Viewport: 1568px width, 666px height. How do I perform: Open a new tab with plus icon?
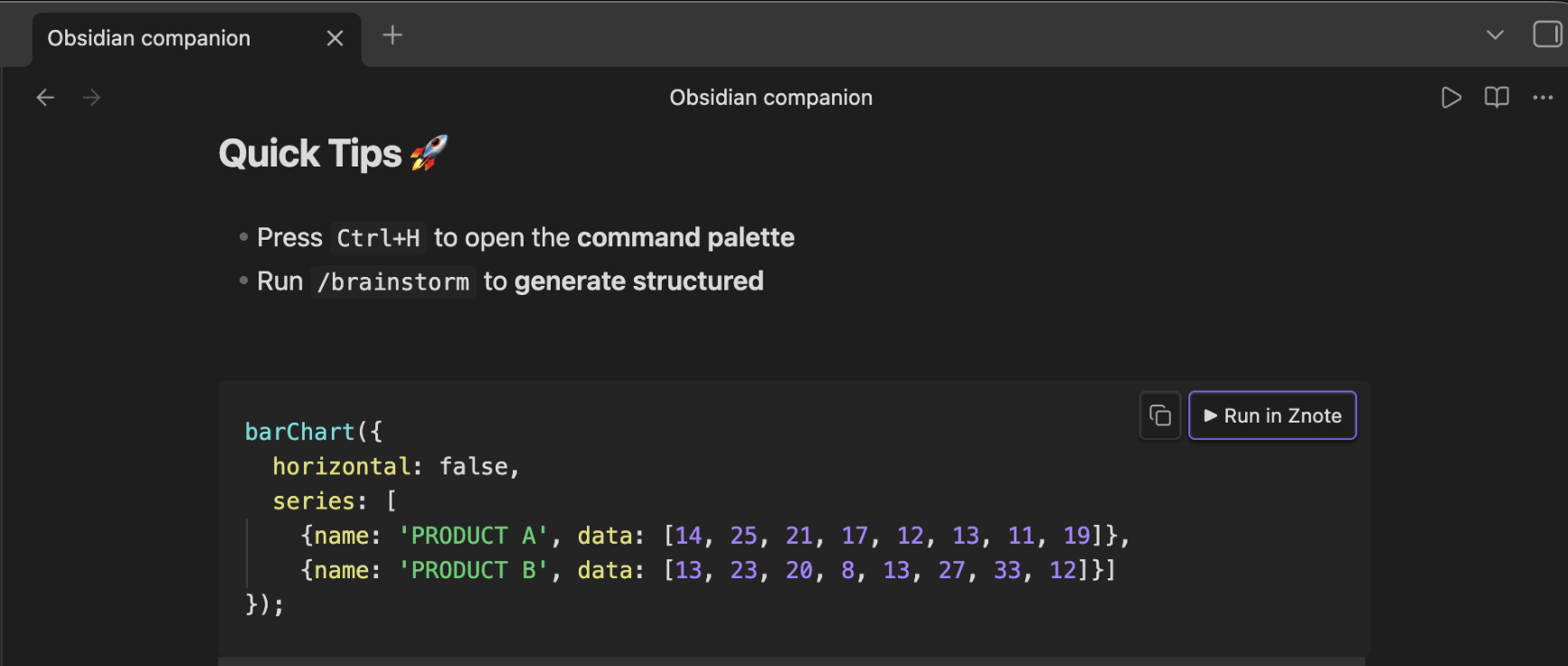click(x=392, y=35)
